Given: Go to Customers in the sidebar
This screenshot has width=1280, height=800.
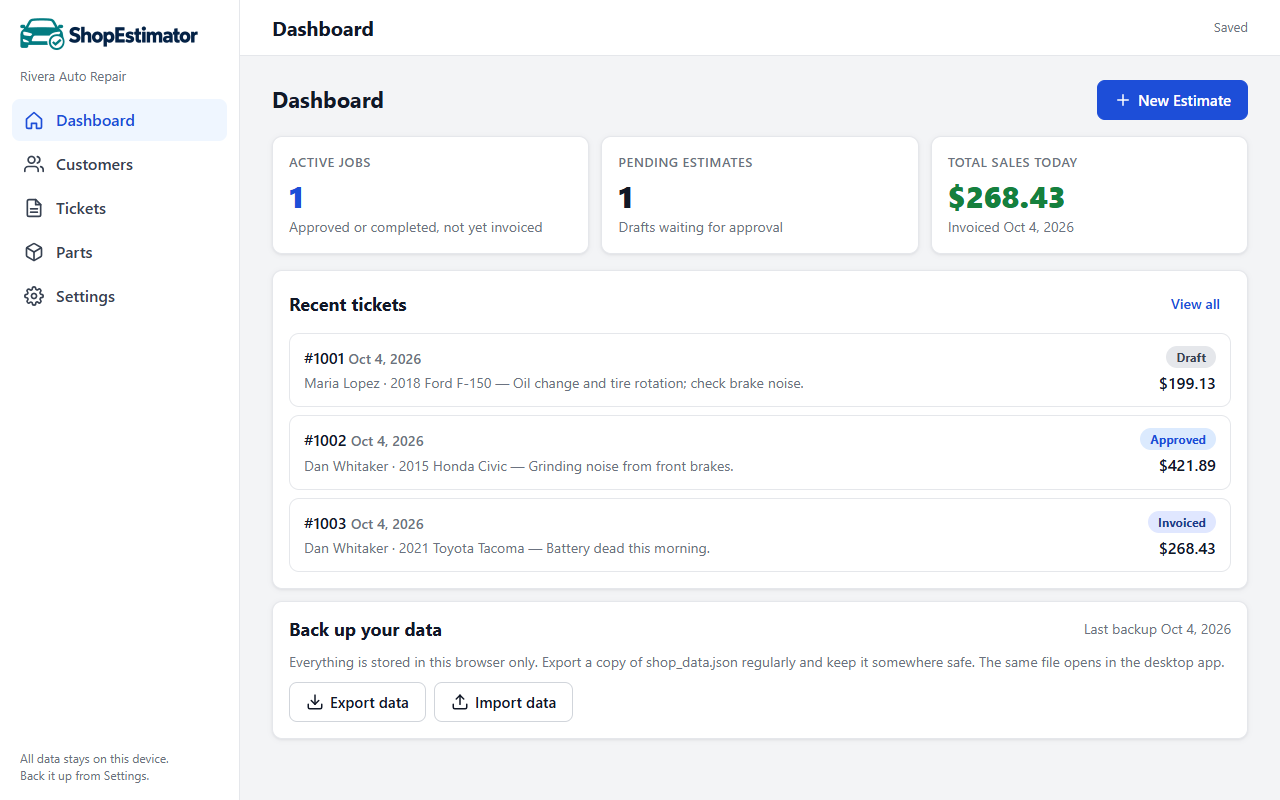Looking at the screenshot, I should (x=119, y=165).
